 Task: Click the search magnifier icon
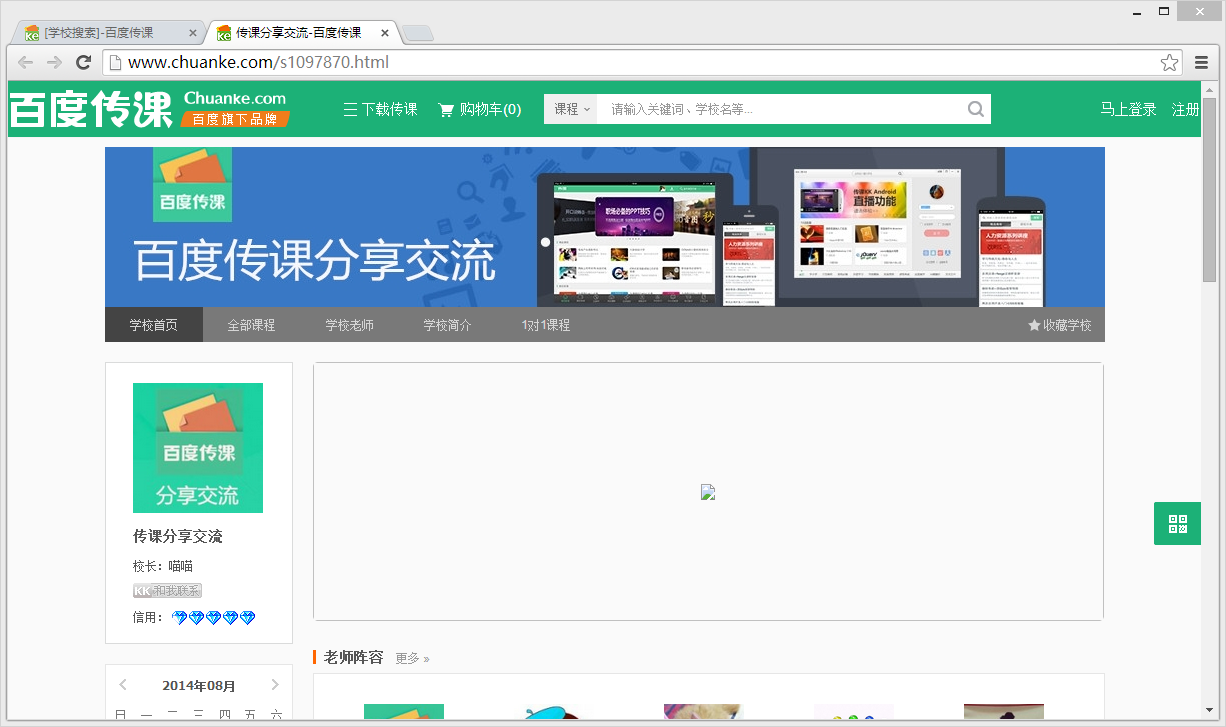coord(975,108)
